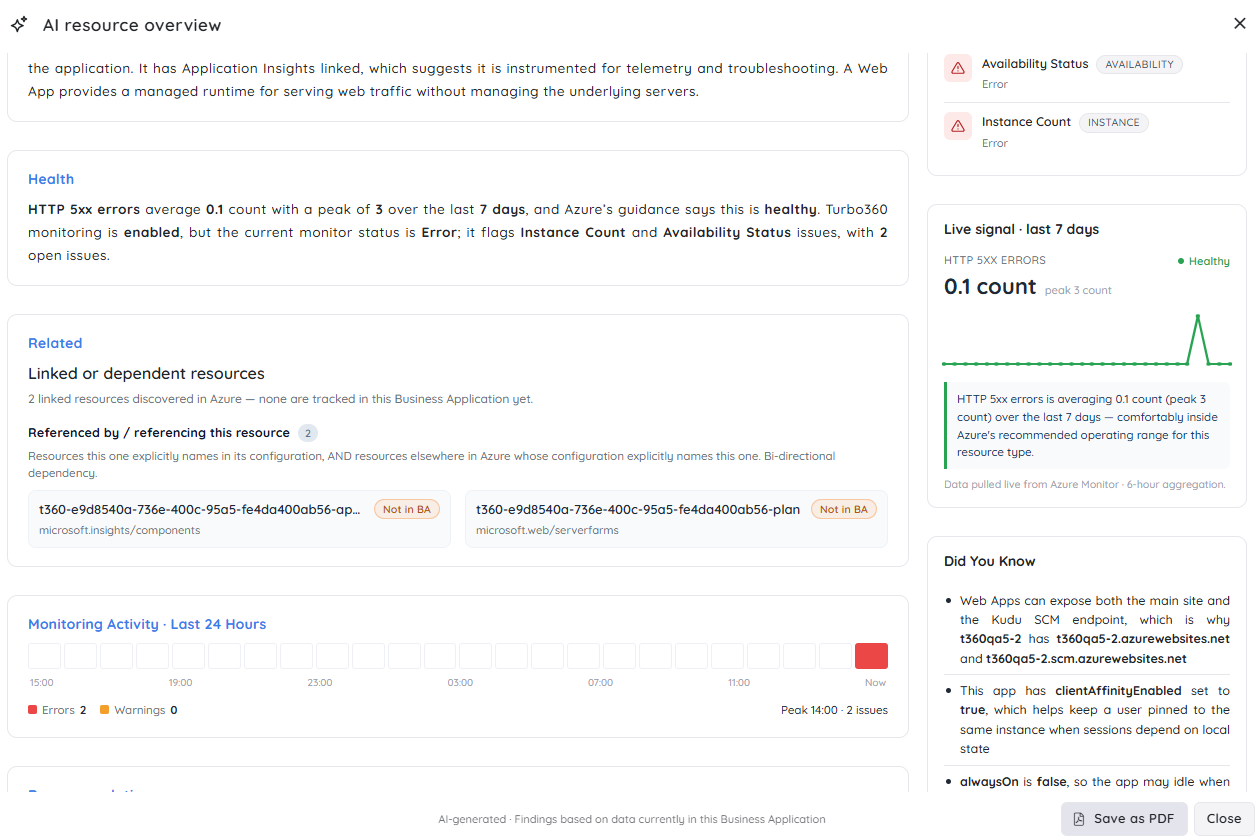Click the Availability Status warning icon
Image resolution: width=1258 pixels, height=838 pixels.
tap(958, 68)
